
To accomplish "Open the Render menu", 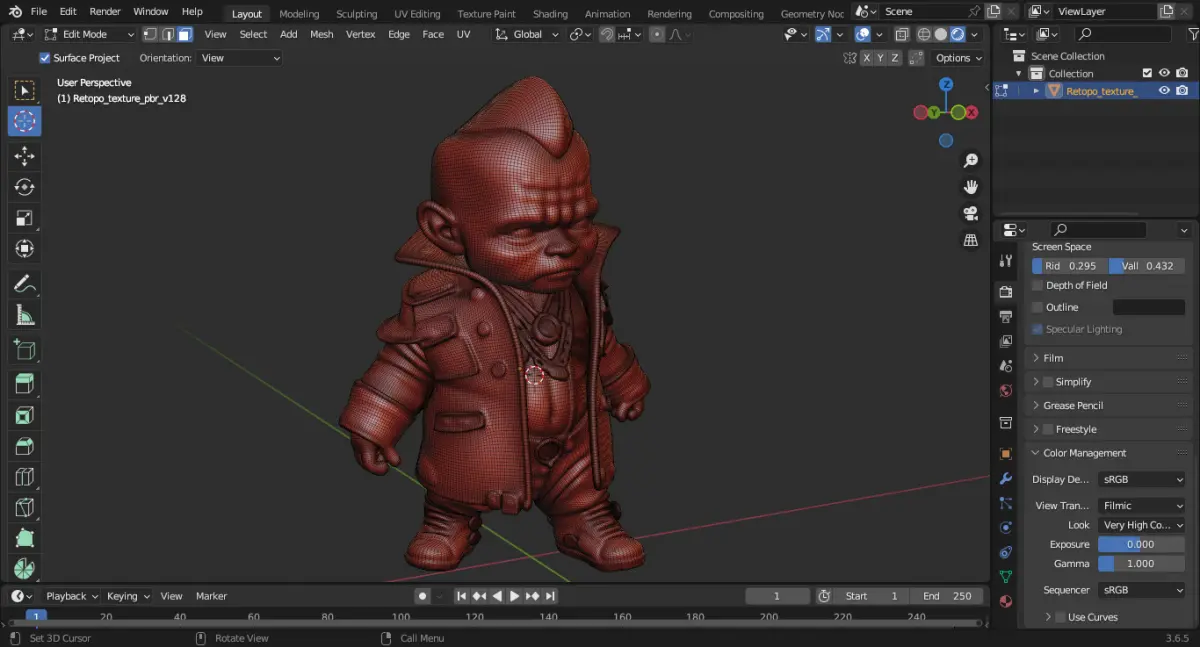I will 105,12.
